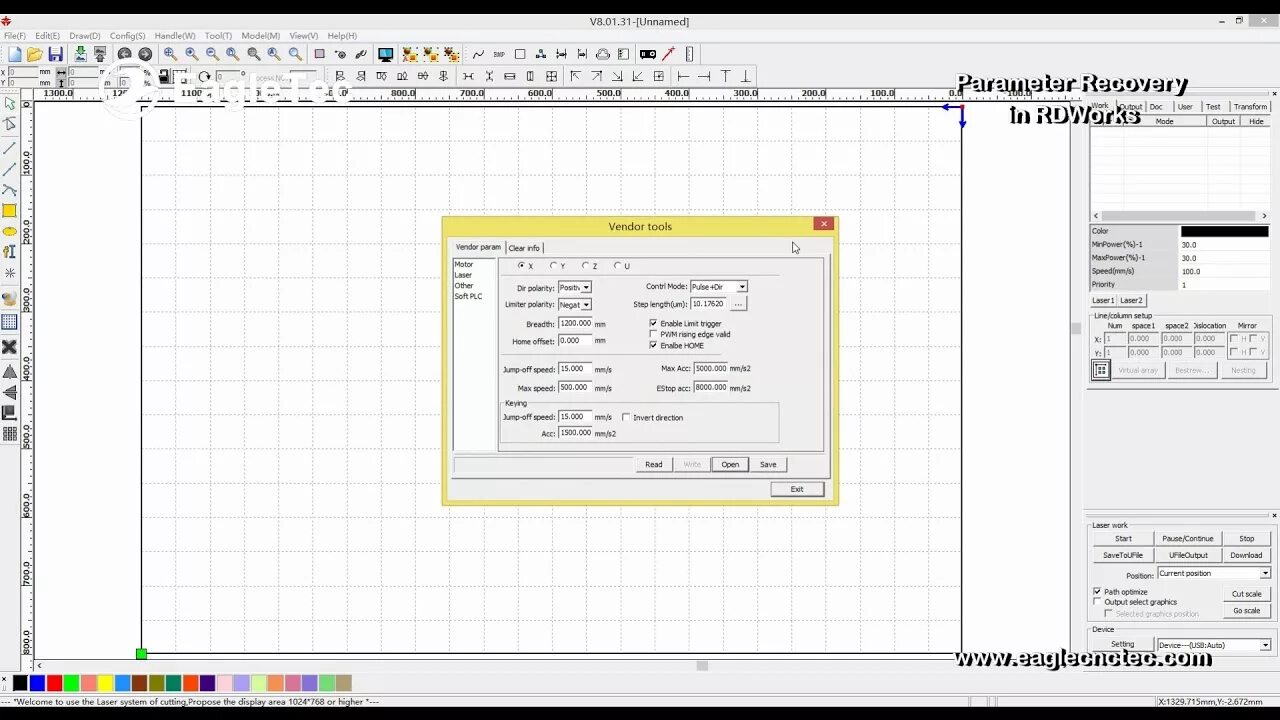This screenshot has height=720, width=1280.
Task: Open the Limiter polarity dropdown
Action: coord(586,304)
